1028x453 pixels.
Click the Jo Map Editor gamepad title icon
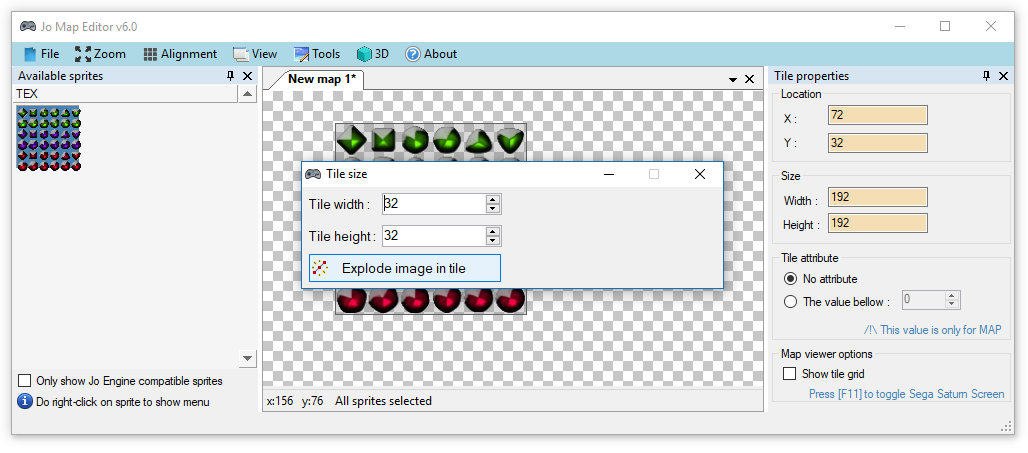coord(28,27)
